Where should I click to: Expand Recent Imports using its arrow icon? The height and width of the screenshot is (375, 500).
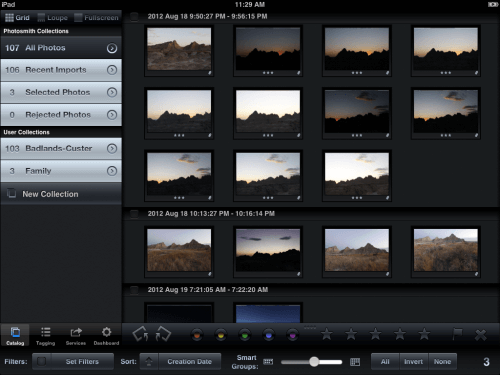click(x=112, y=70)
